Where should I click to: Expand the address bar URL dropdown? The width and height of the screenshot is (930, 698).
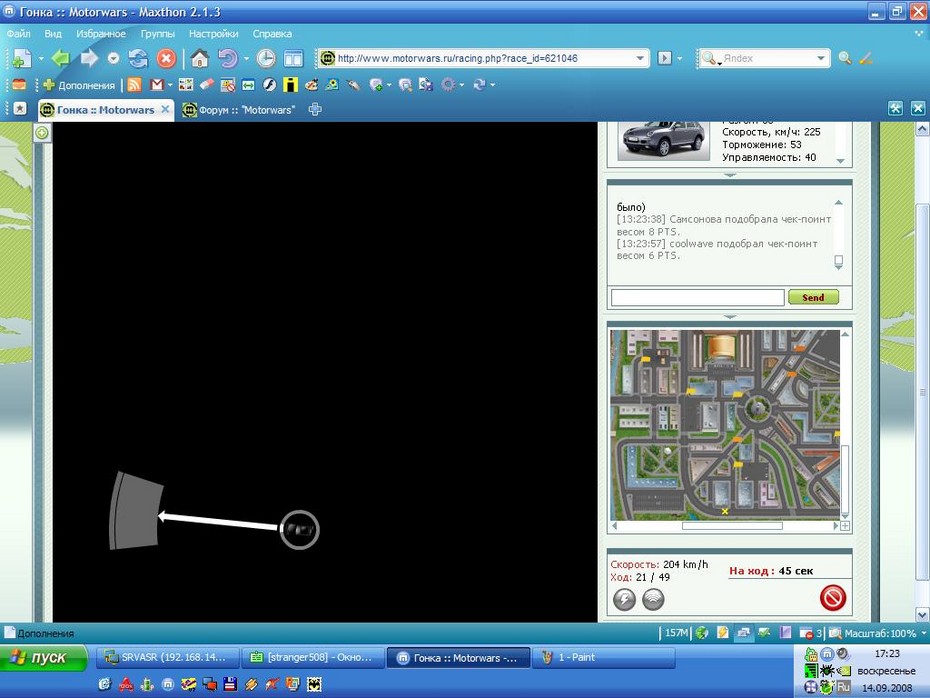coord(640,58)
